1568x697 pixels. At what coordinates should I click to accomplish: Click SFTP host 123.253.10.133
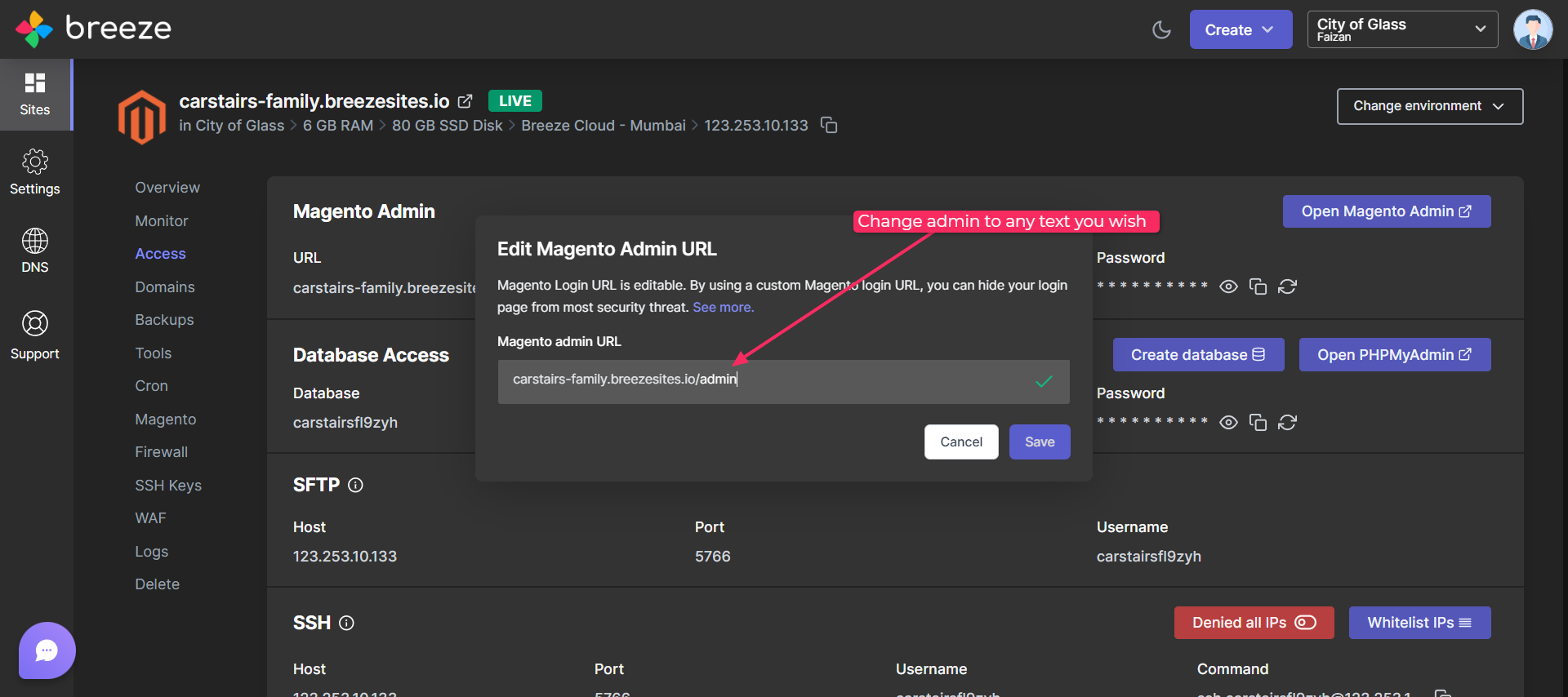click(345, 557)
